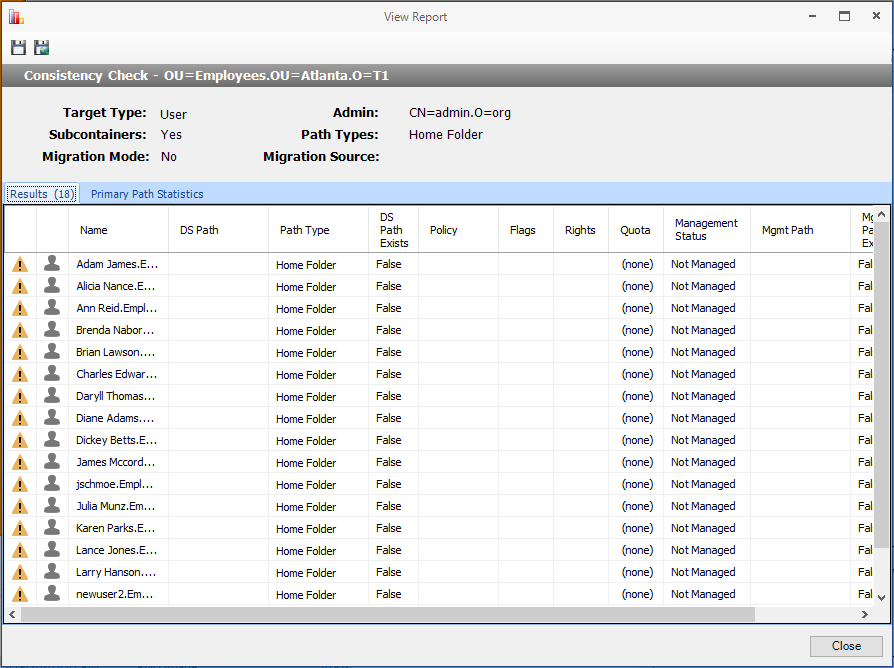The height and width of the screenshot is (668, 894).
Task: Select the Karen Parks row name
Action: [115, 528]
